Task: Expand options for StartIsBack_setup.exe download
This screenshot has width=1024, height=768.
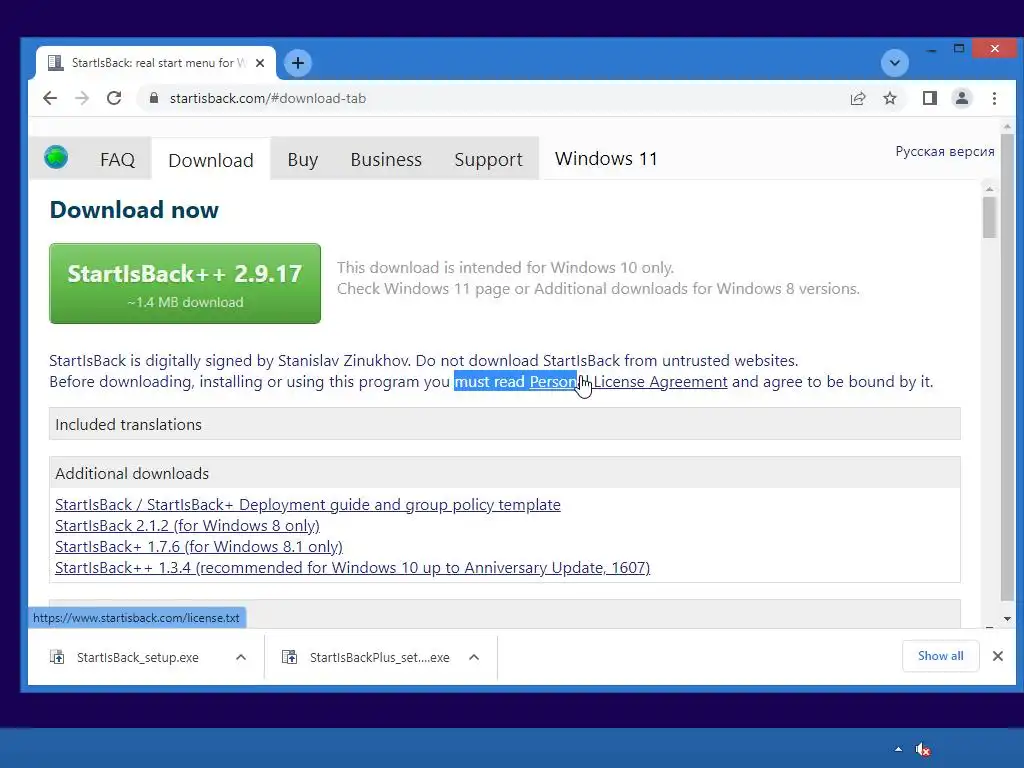Action: [x=241, y=658]
